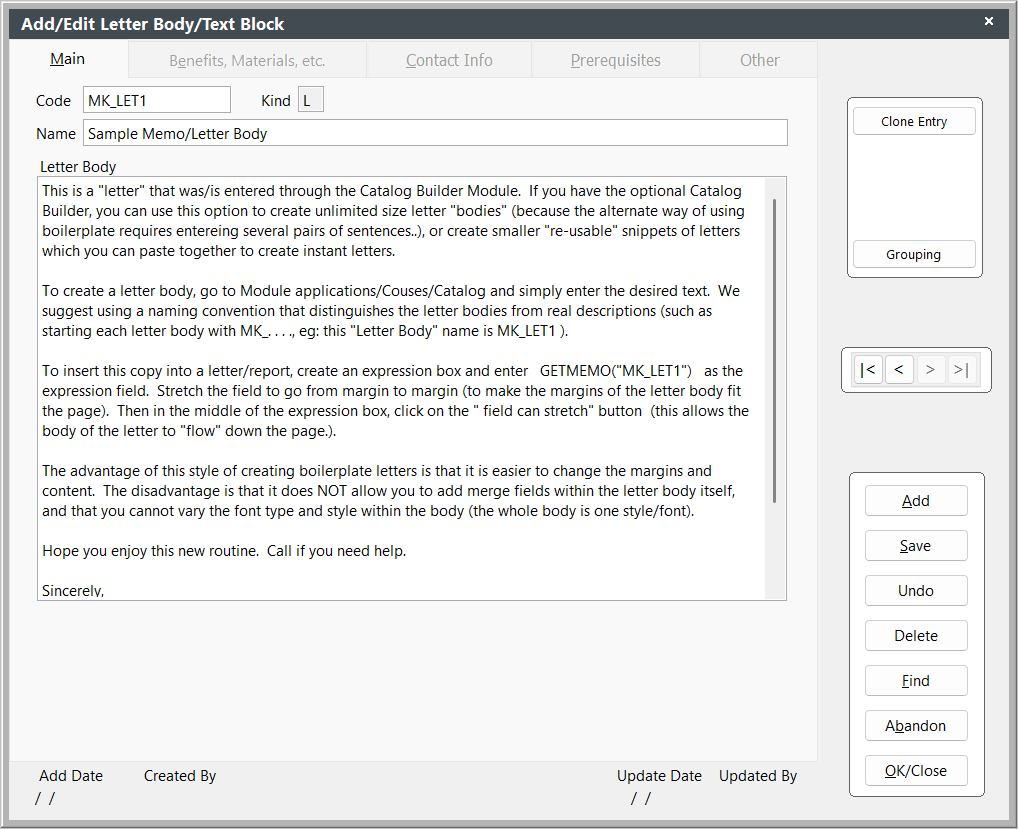This screenshot has height=829, width=1018.
Task: Abandon the current edits
Action: point(916,726)
